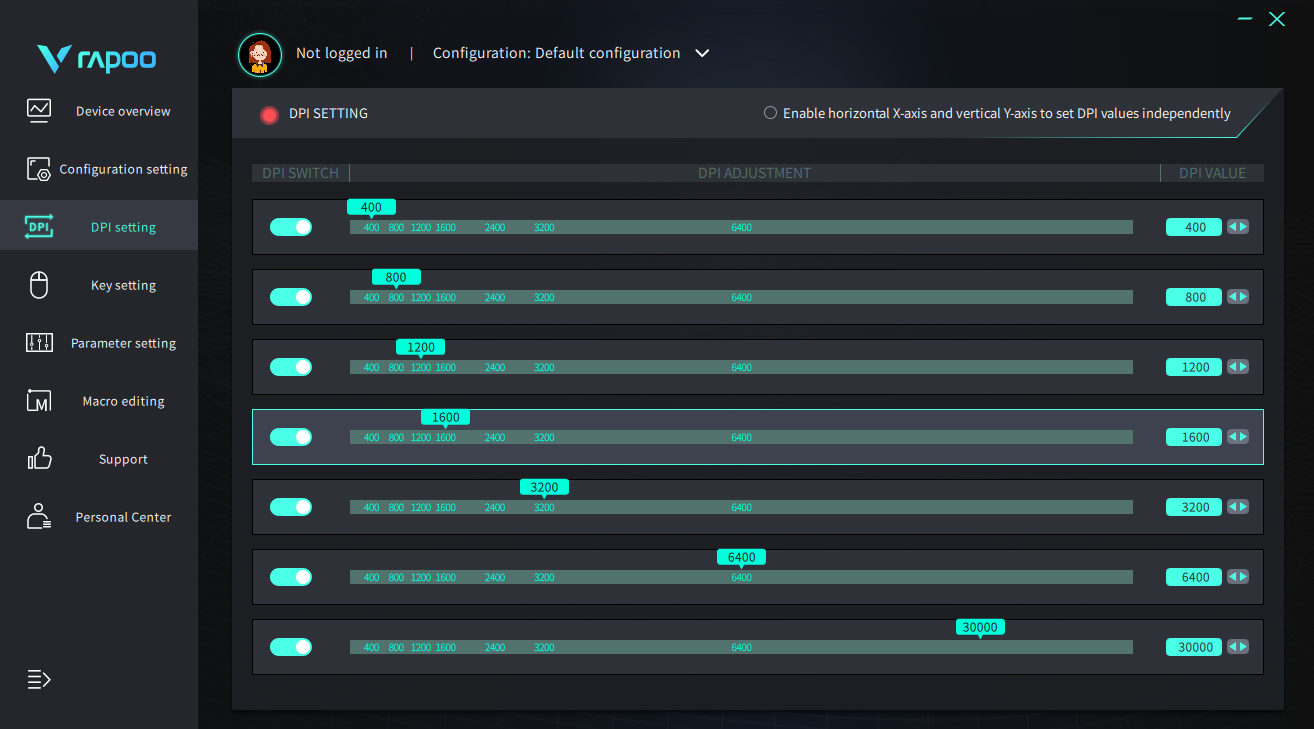Decrease 400 DPI value with left arrow

[1233, 227]
